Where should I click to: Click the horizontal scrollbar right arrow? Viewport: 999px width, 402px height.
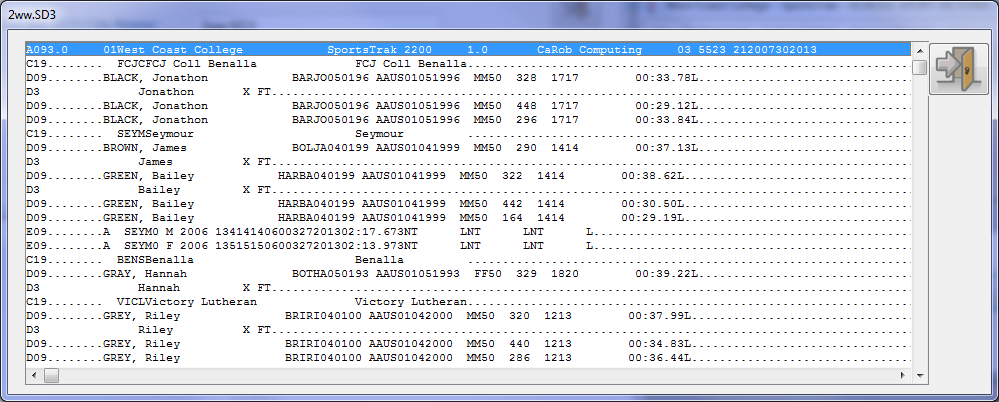pyautogui.click(x=903, y=376)
